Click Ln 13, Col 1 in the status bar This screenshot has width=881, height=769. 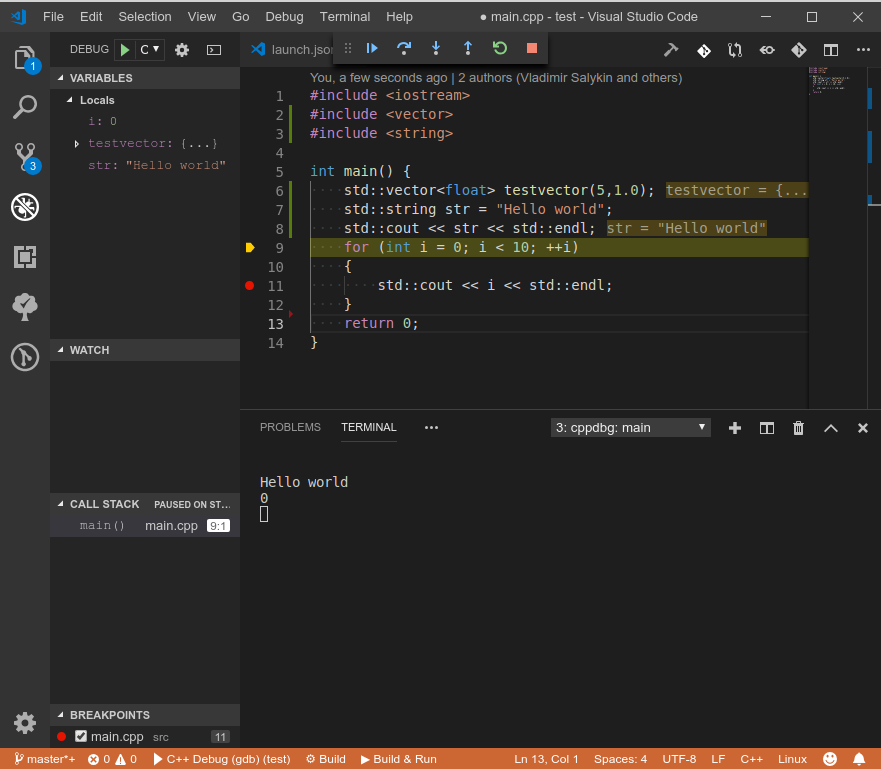coord(546,759)
